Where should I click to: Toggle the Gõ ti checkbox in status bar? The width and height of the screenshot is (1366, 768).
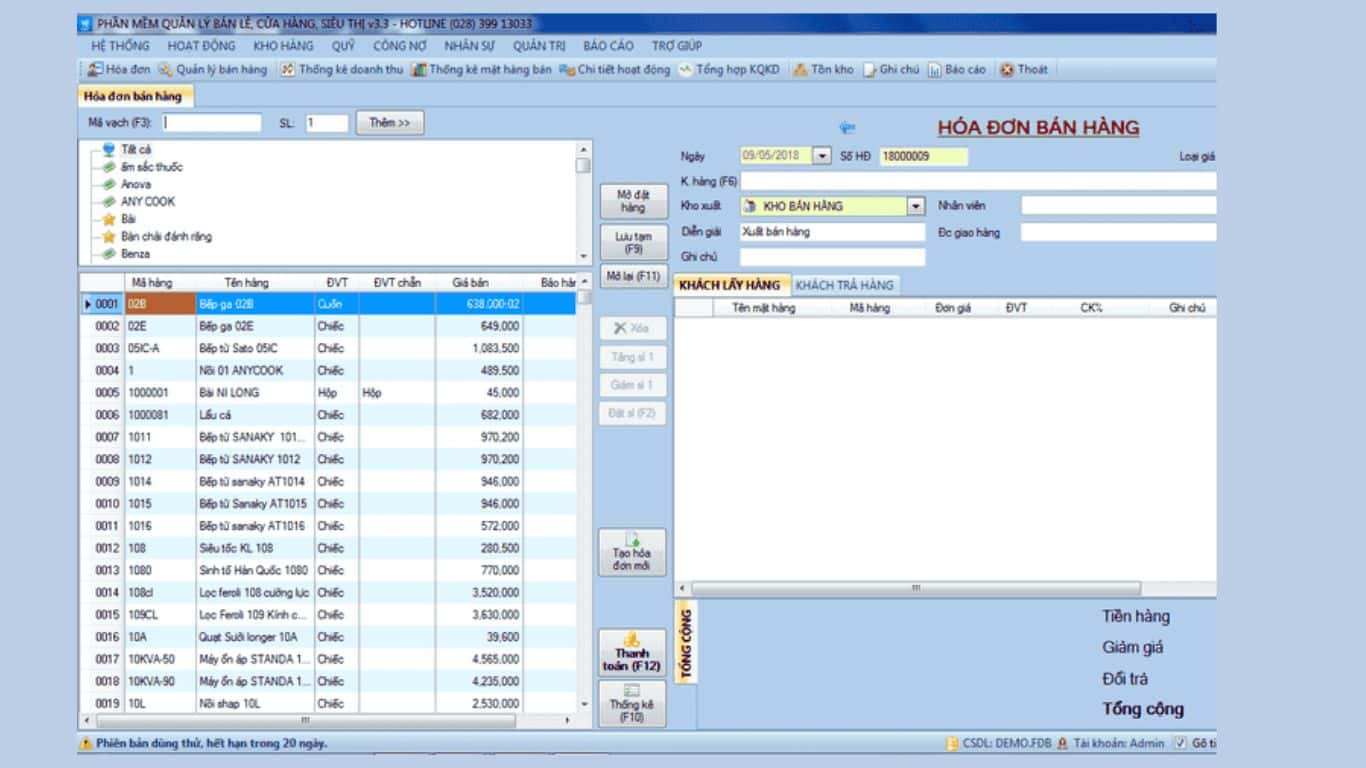(x=1181, y=744)
